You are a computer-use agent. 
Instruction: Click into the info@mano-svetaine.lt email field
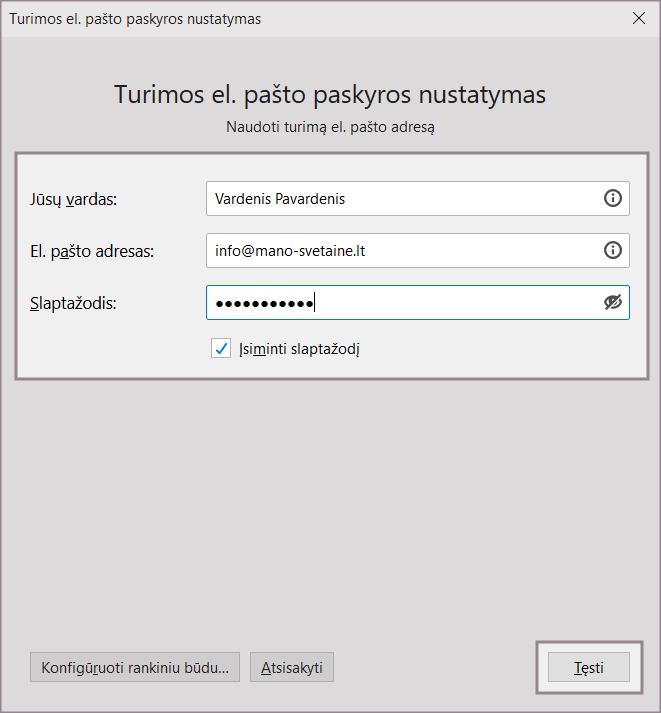pos(400,250)
